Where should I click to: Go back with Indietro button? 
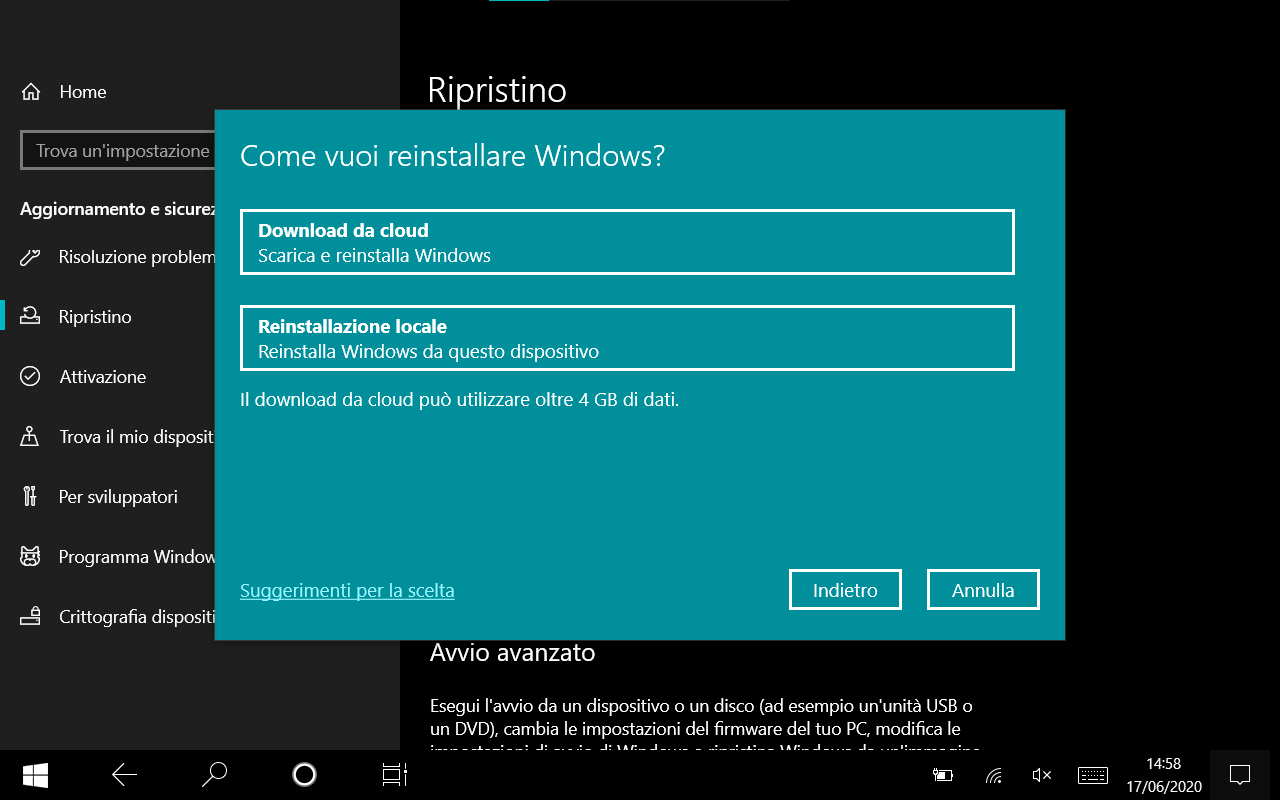845,590
